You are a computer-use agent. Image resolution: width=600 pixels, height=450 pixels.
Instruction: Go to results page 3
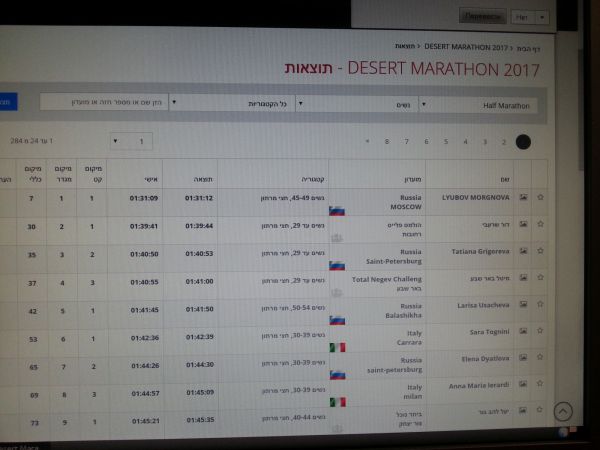pyautogui.click(x=485, y=142)
